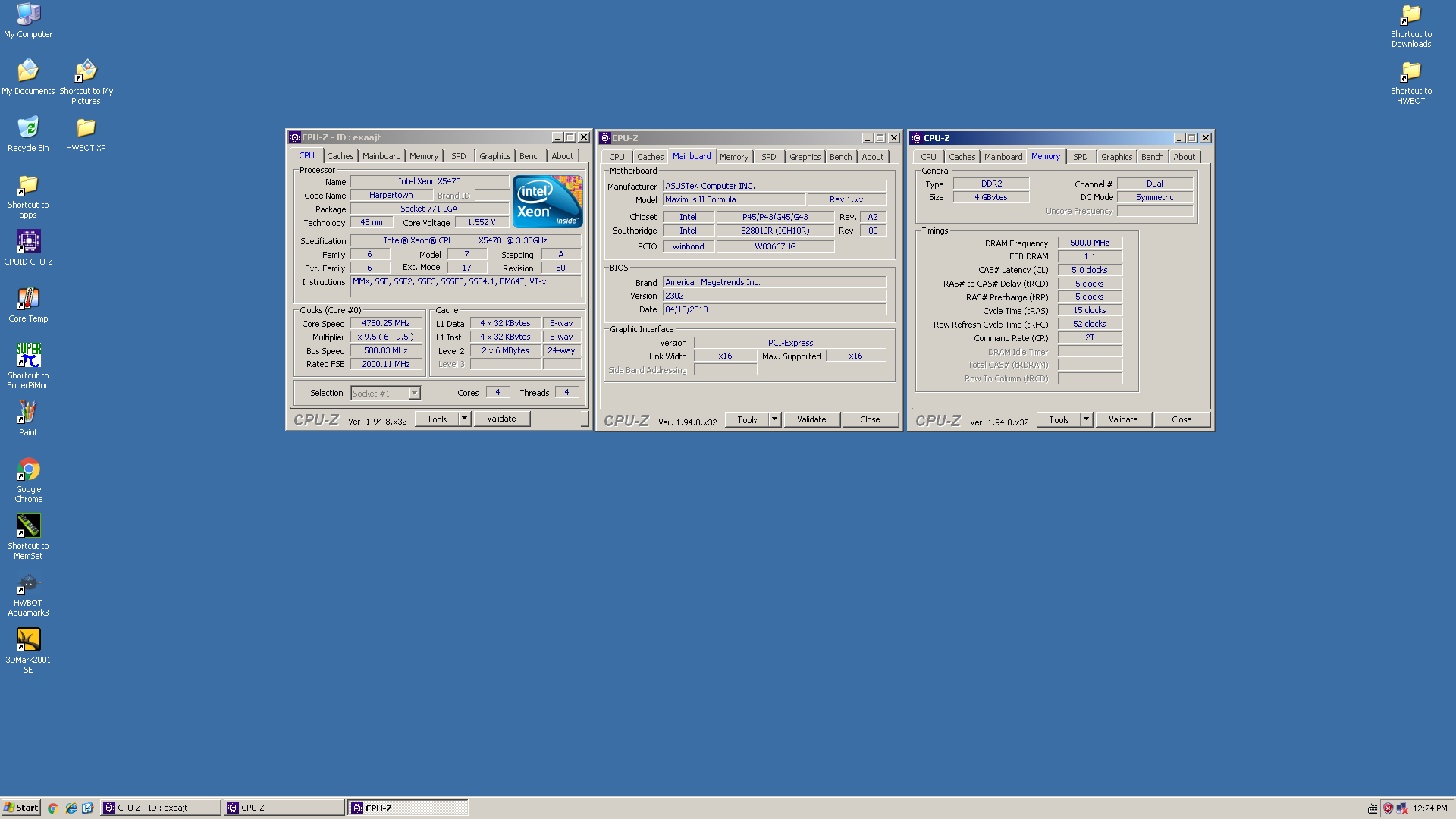Open the Recycle Bin icon
This screenshot has width=1456, height=819.
click(28, 134)
